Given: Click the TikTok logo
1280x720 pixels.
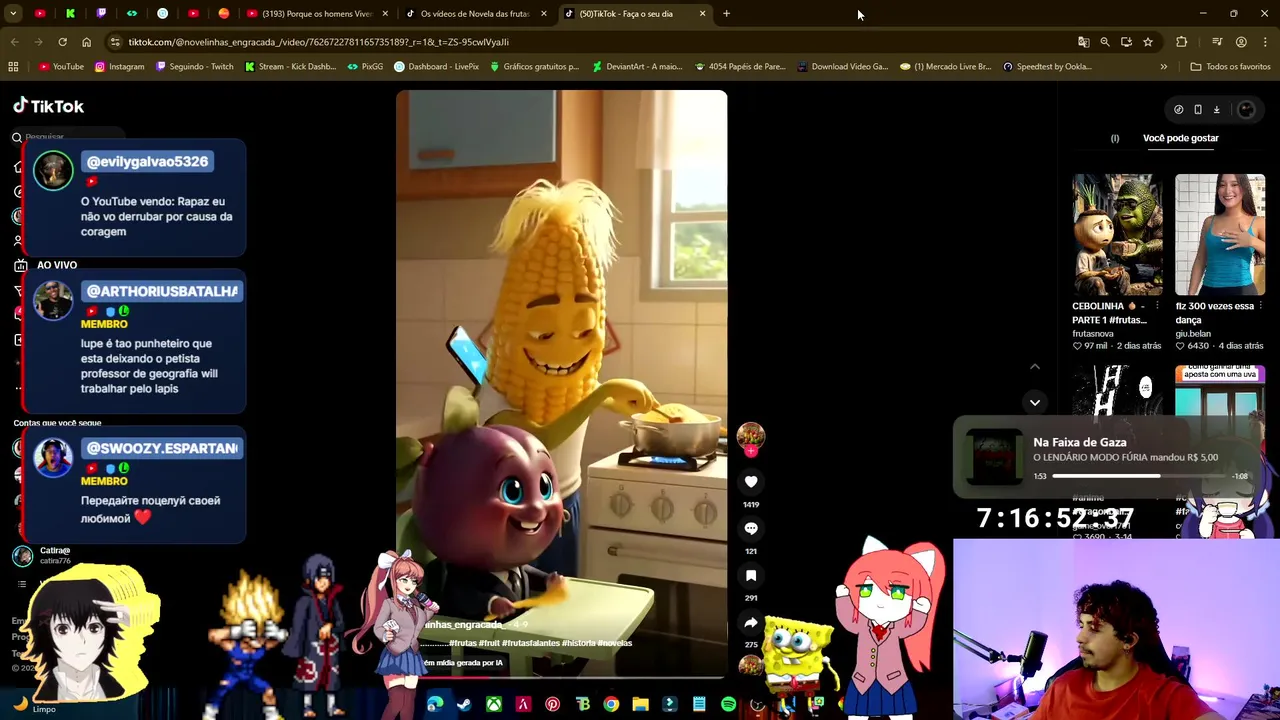Looking at the screenshot, I should [48, 106].
